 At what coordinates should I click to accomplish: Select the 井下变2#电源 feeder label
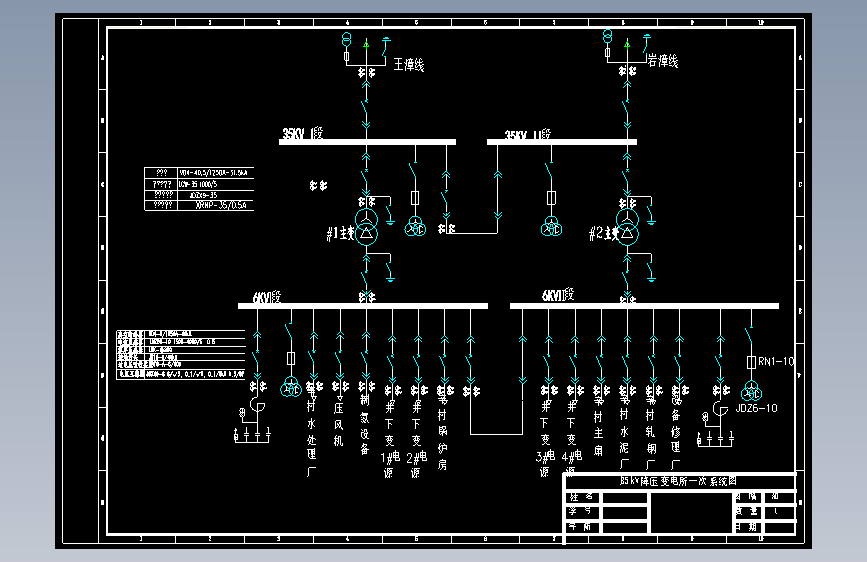416,440
